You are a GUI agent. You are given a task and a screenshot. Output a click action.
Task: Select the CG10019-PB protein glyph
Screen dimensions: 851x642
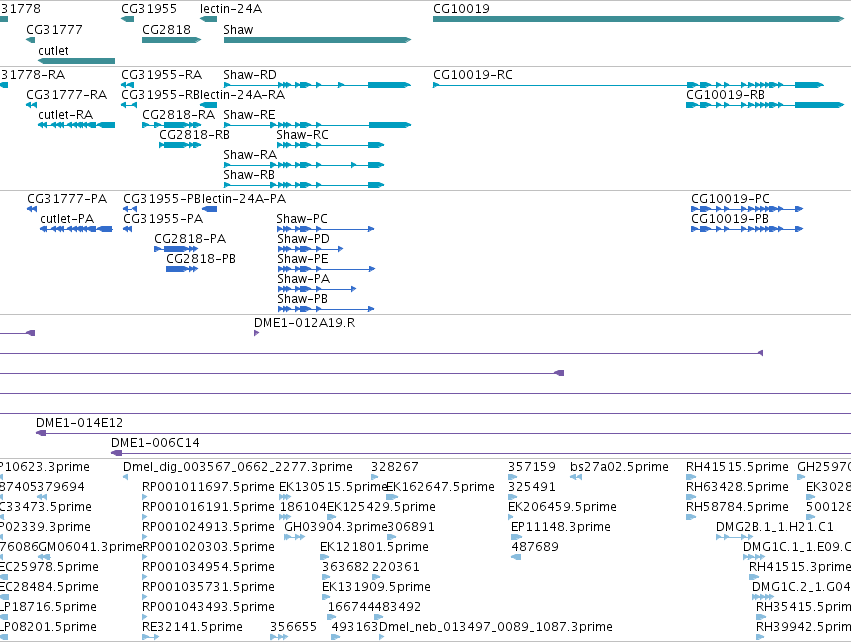click(747, 229)
